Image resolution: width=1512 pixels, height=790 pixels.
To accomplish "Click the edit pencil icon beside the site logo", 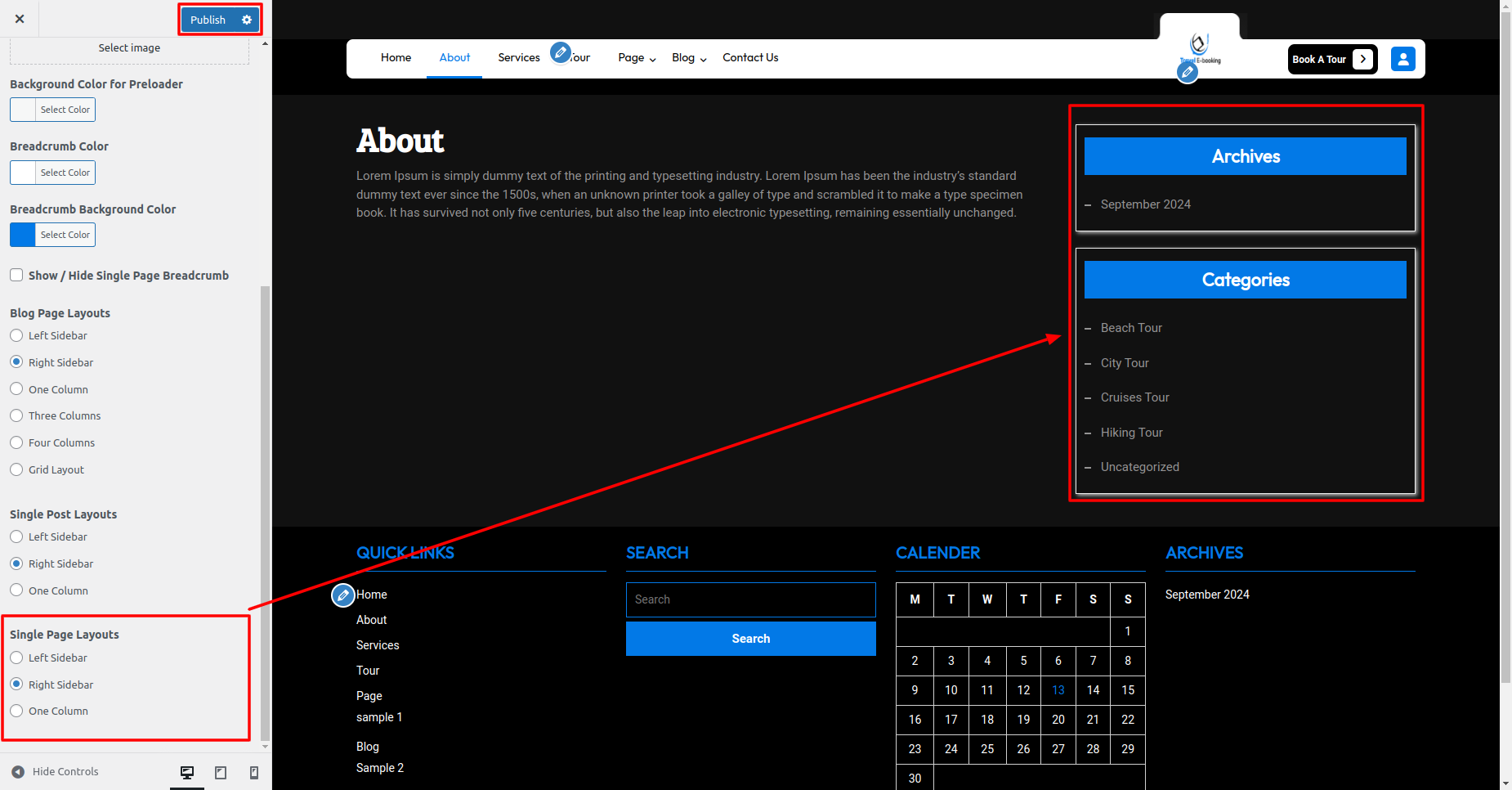I will (x=1188, y=73).
